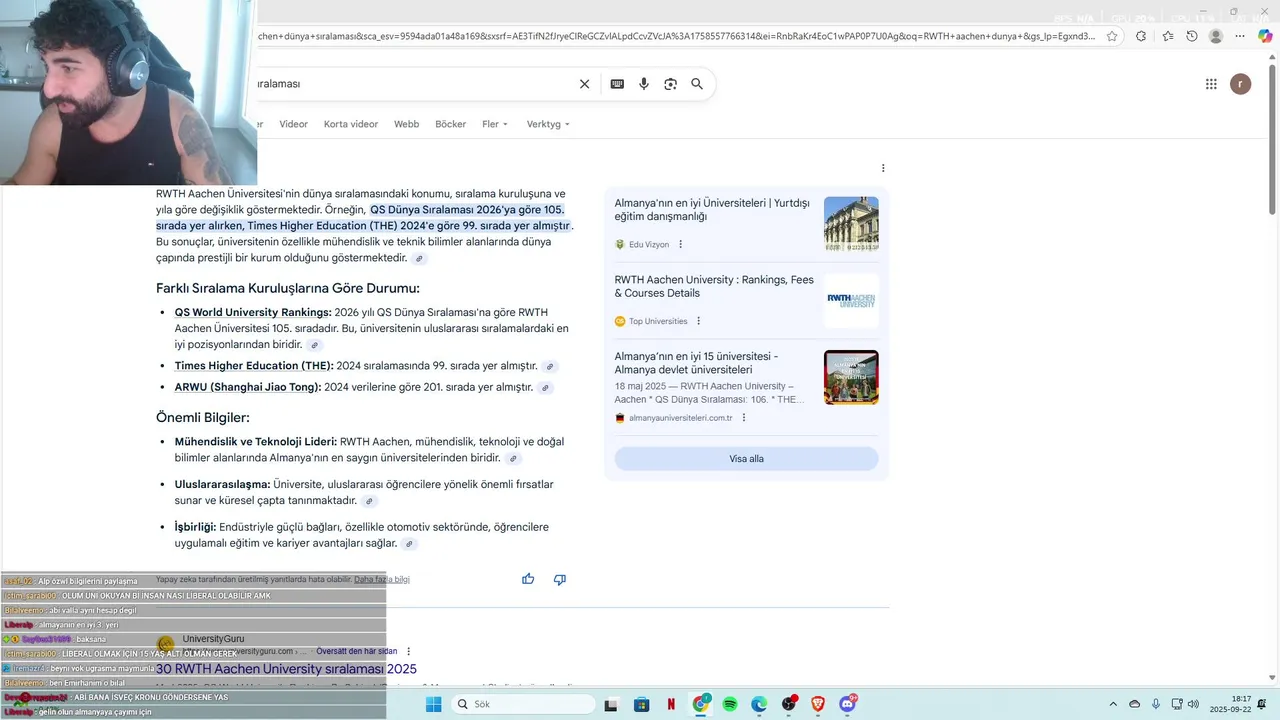Viewport: 1280px width, 720px height.
Task: Show hidden system tray icons
Action: pyautogui.click(x=1113, y=704)
